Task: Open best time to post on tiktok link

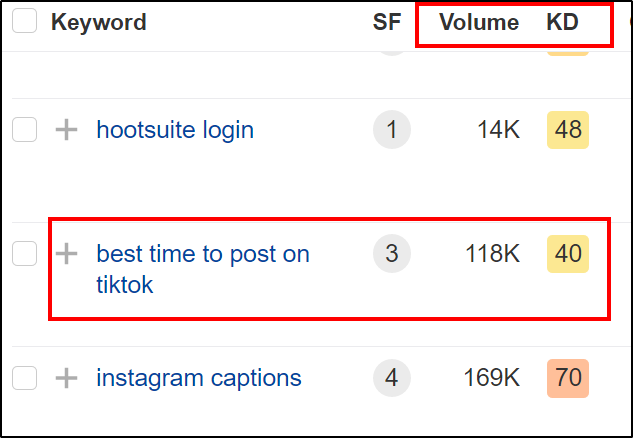Action: [203, 255]
